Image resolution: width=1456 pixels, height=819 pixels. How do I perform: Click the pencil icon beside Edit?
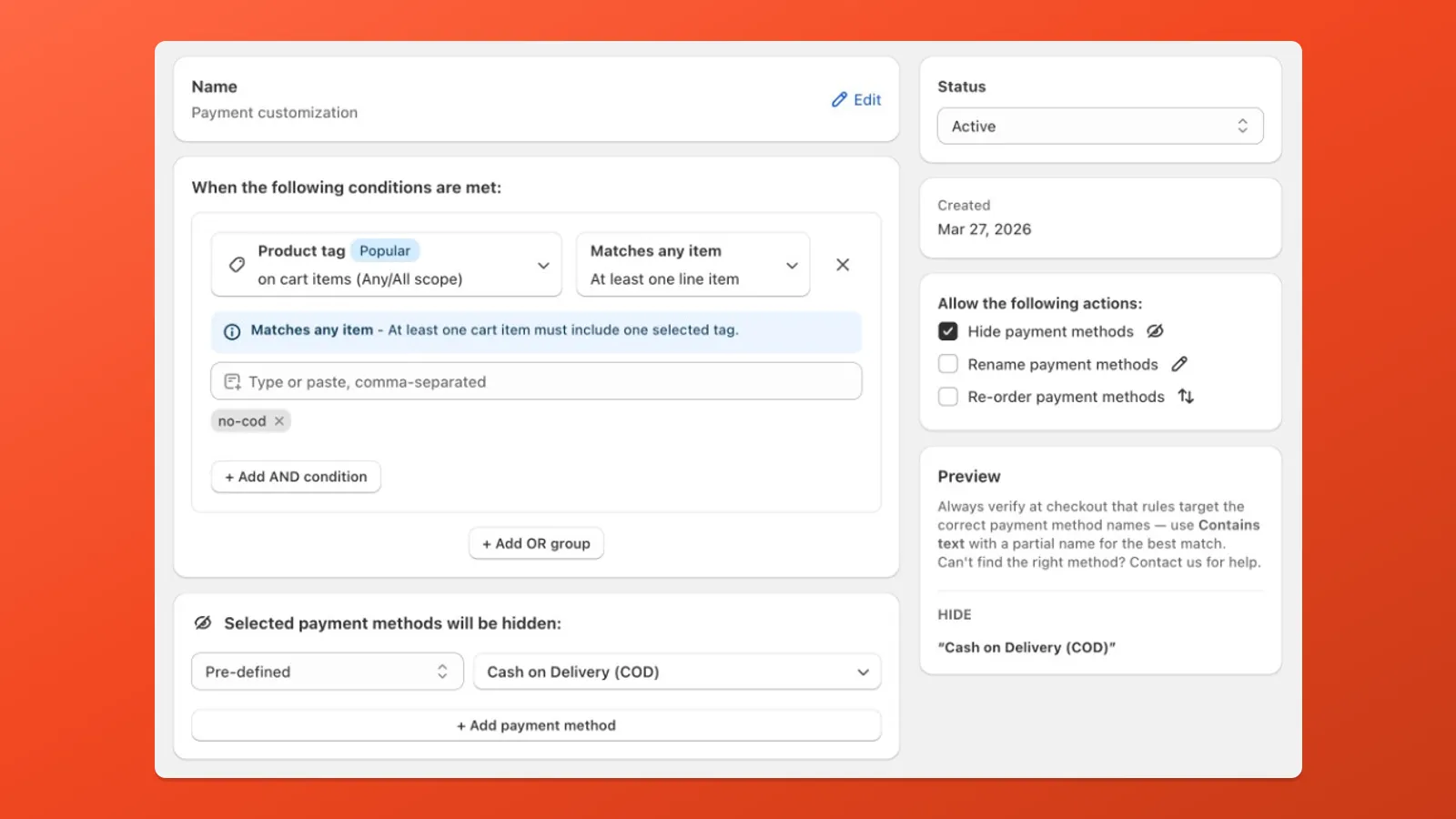coord(839,100)
